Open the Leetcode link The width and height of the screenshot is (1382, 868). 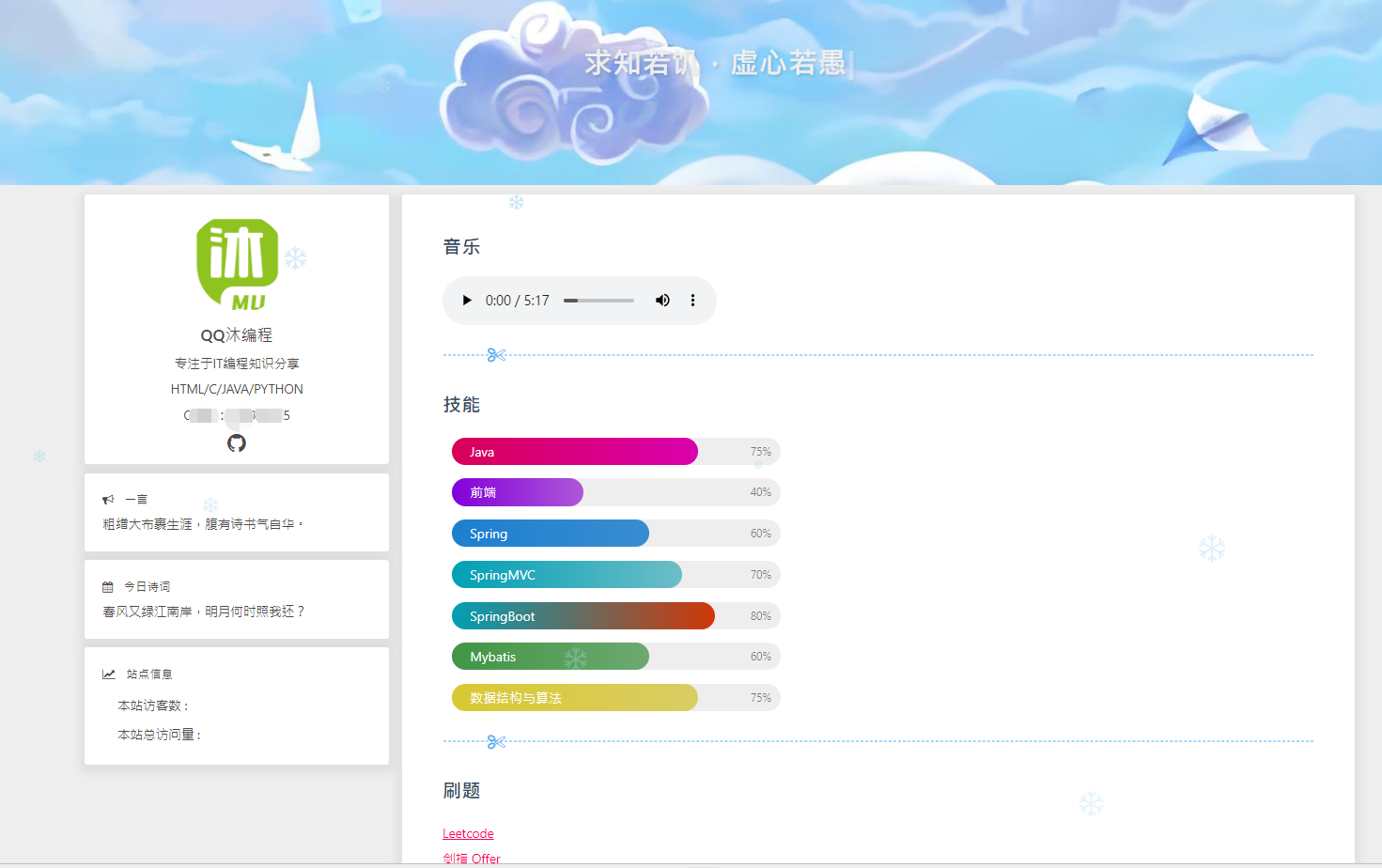pos(468,833)
